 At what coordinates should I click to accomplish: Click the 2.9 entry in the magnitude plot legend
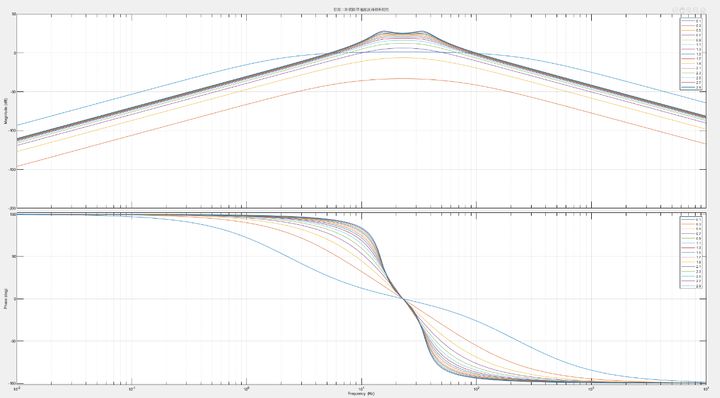692,87
